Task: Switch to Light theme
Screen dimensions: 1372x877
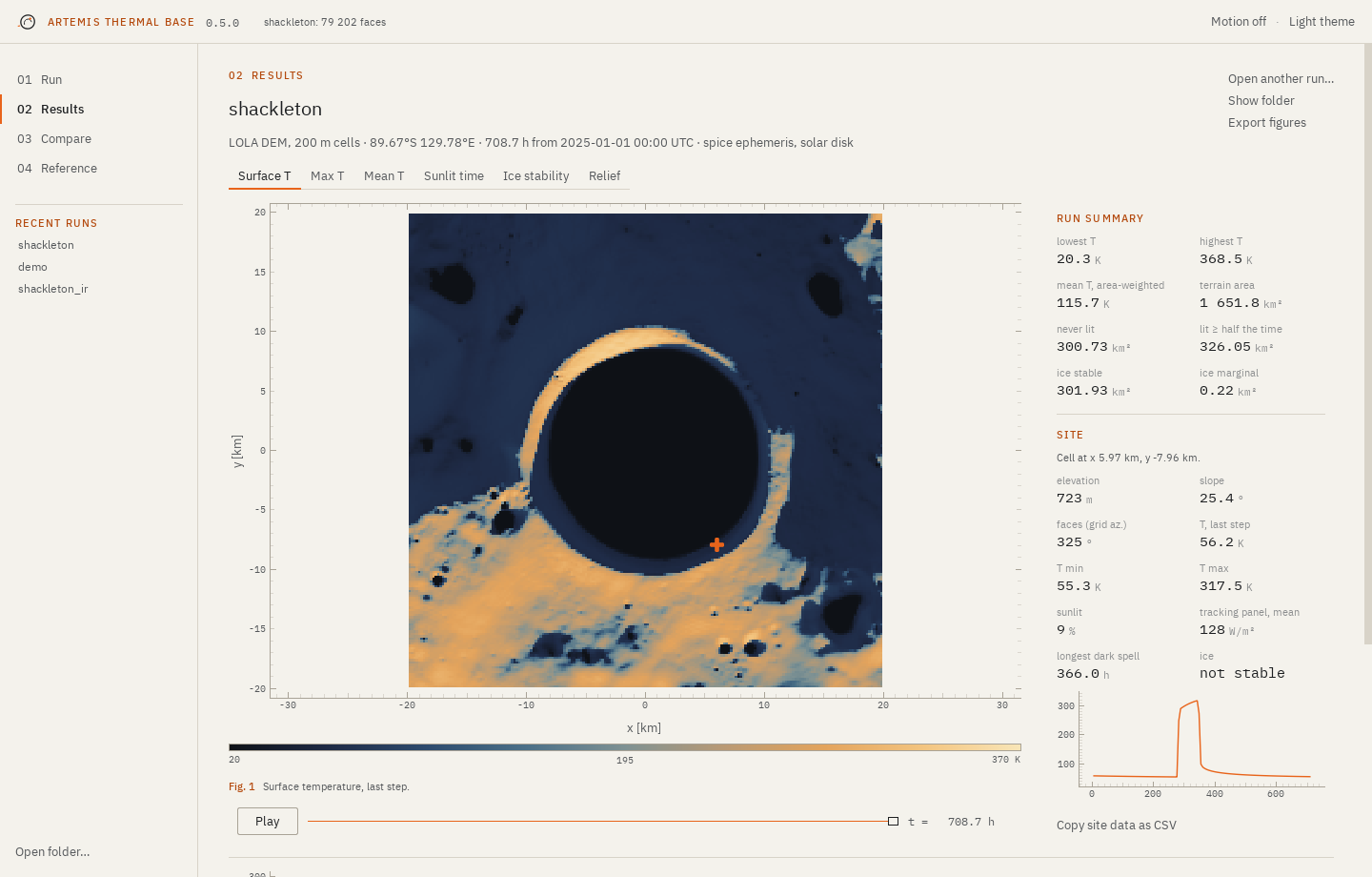Action: click(x=1322, y=22)
